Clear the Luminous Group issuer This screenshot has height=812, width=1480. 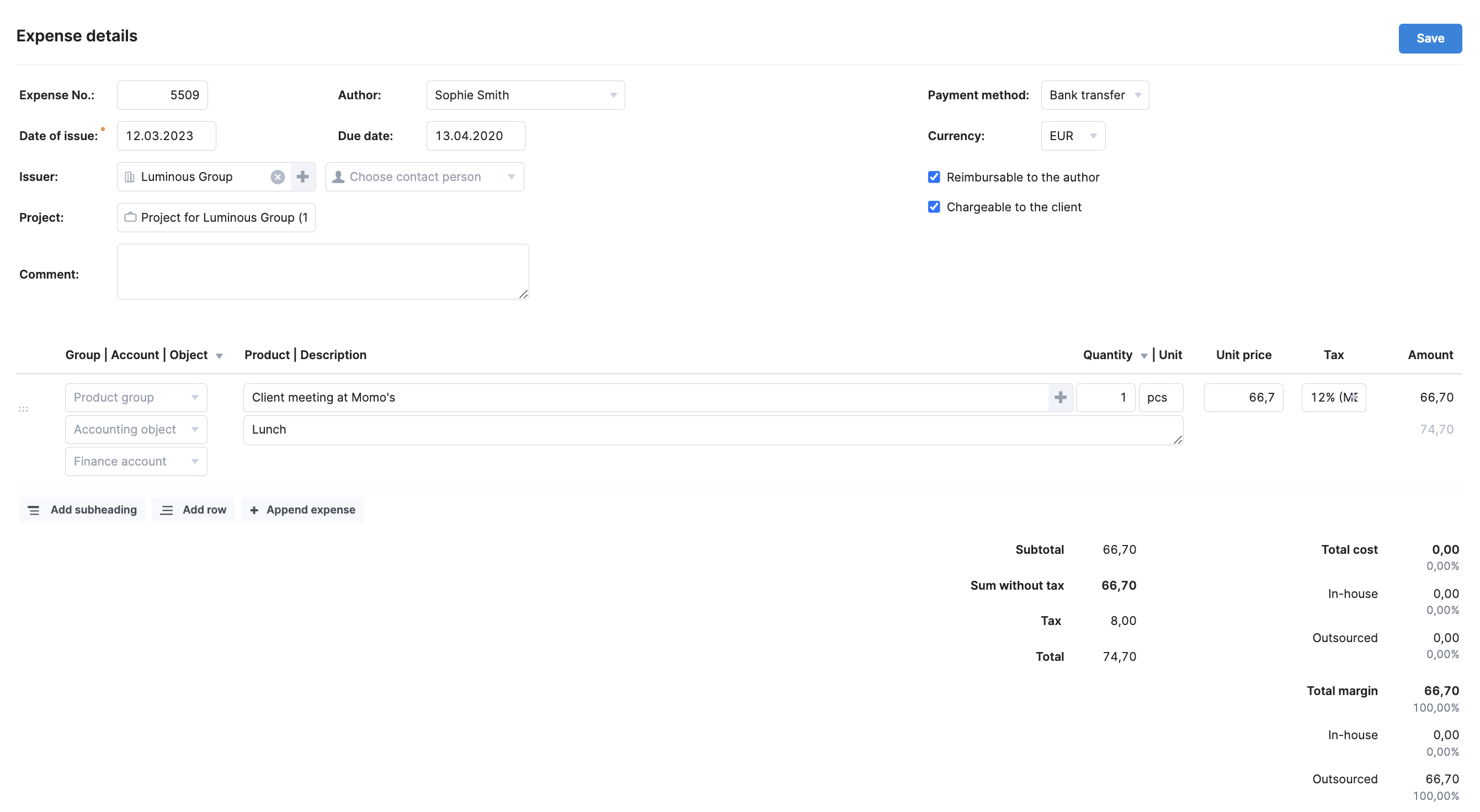click(x=278, y=177)
